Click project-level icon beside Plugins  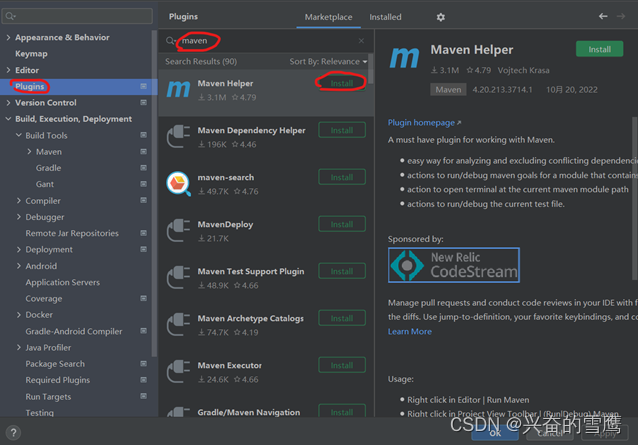[144, 86]
